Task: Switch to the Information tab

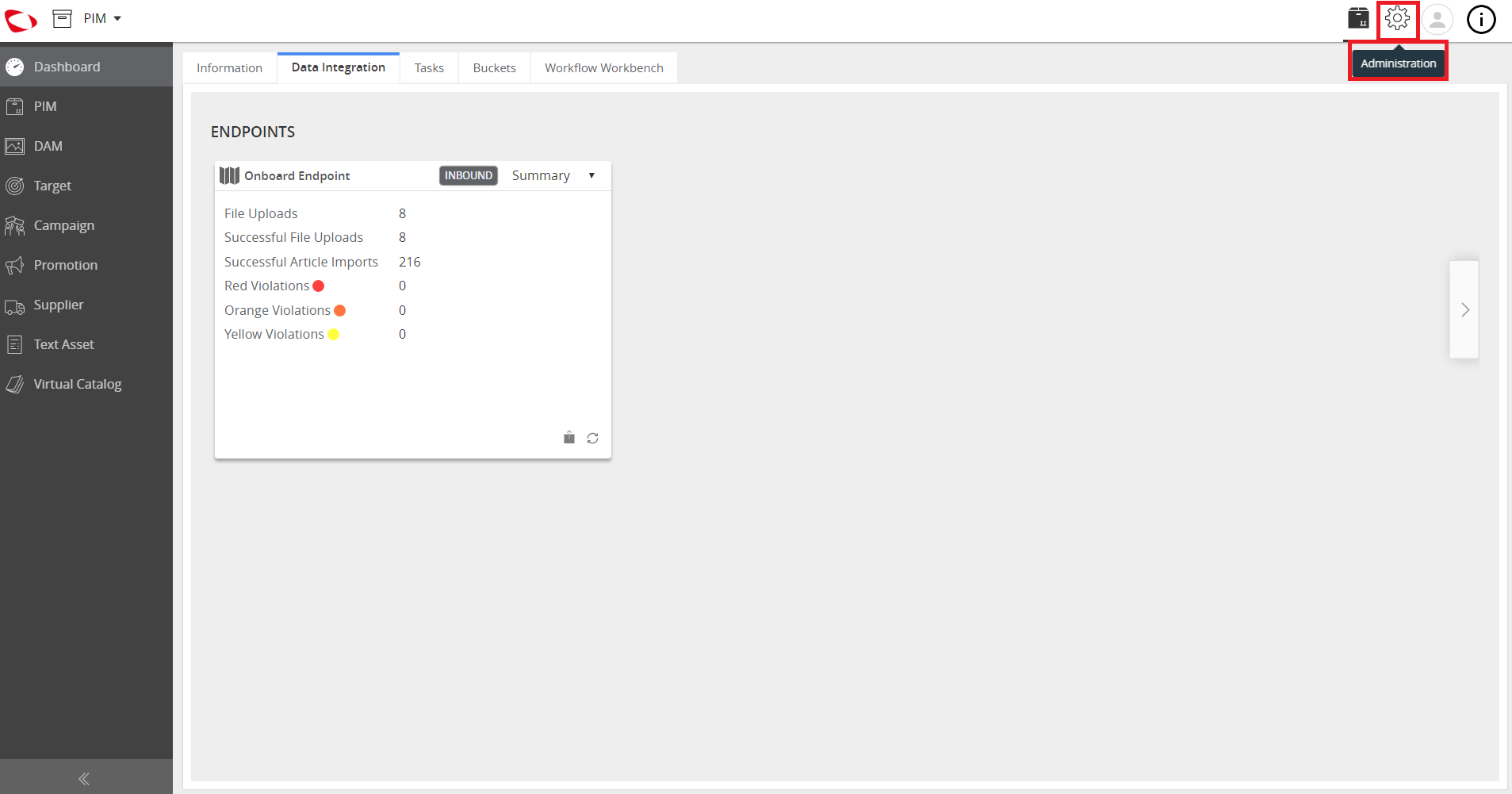Action: click(229, 68)
